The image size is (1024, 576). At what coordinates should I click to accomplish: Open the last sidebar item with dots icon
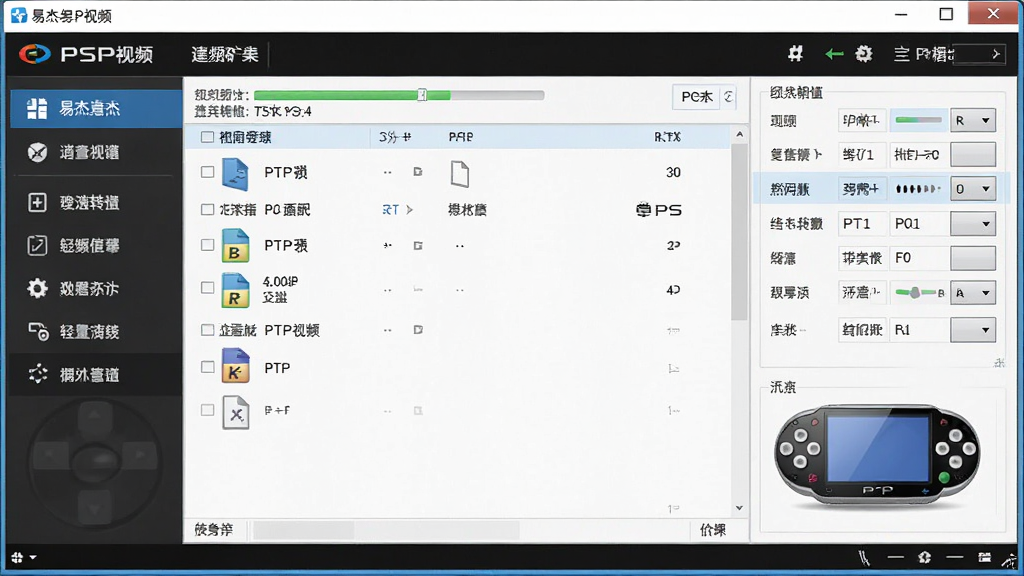pyautogui.click(x=96, y=374)
